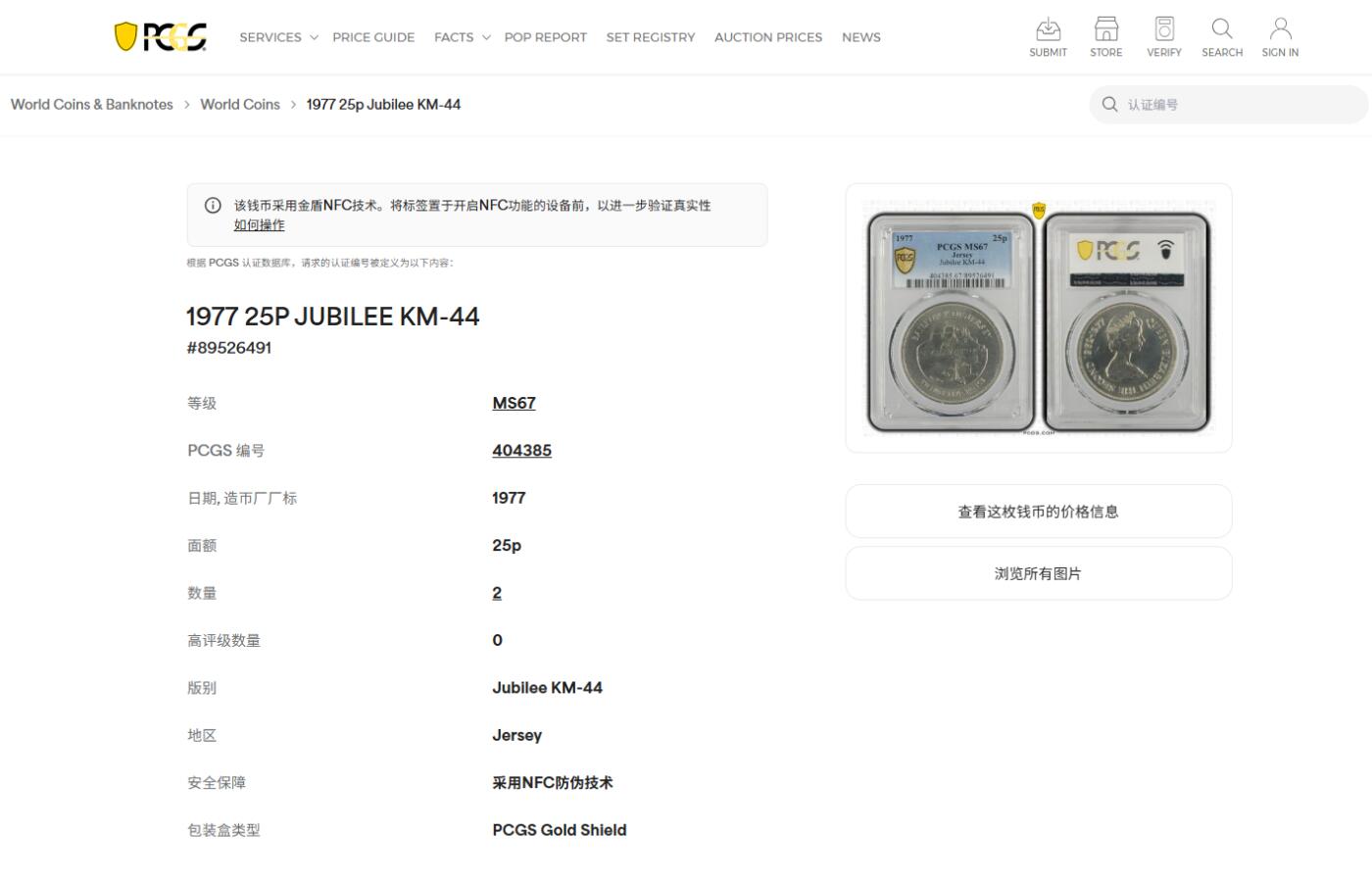
Task: Select the 采用NFC防伪技术 security value
Action: click(553, 782)
